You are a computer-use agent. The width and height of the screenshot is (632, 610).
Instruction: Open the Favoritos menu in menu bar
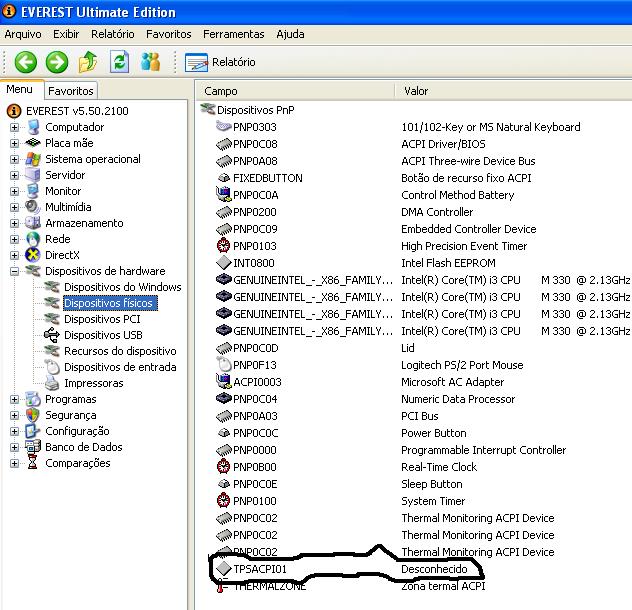(x=168, y=34)
